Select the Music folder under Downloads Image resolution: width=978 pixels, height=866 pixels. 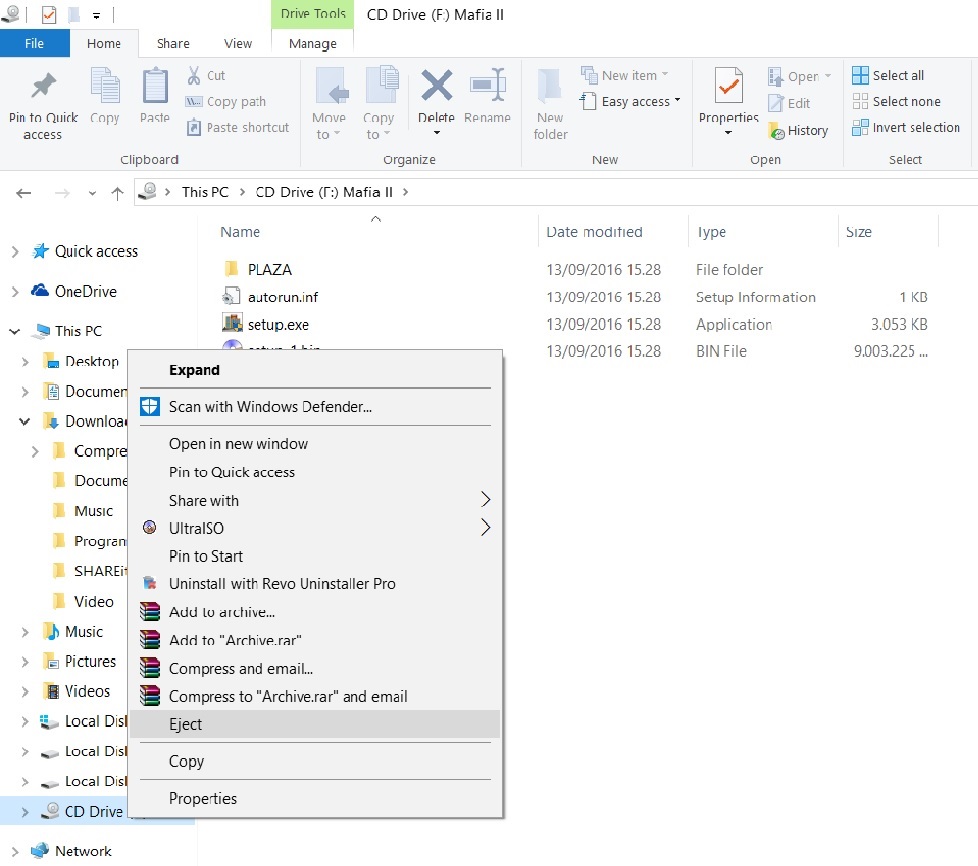(x=94, y=511)
